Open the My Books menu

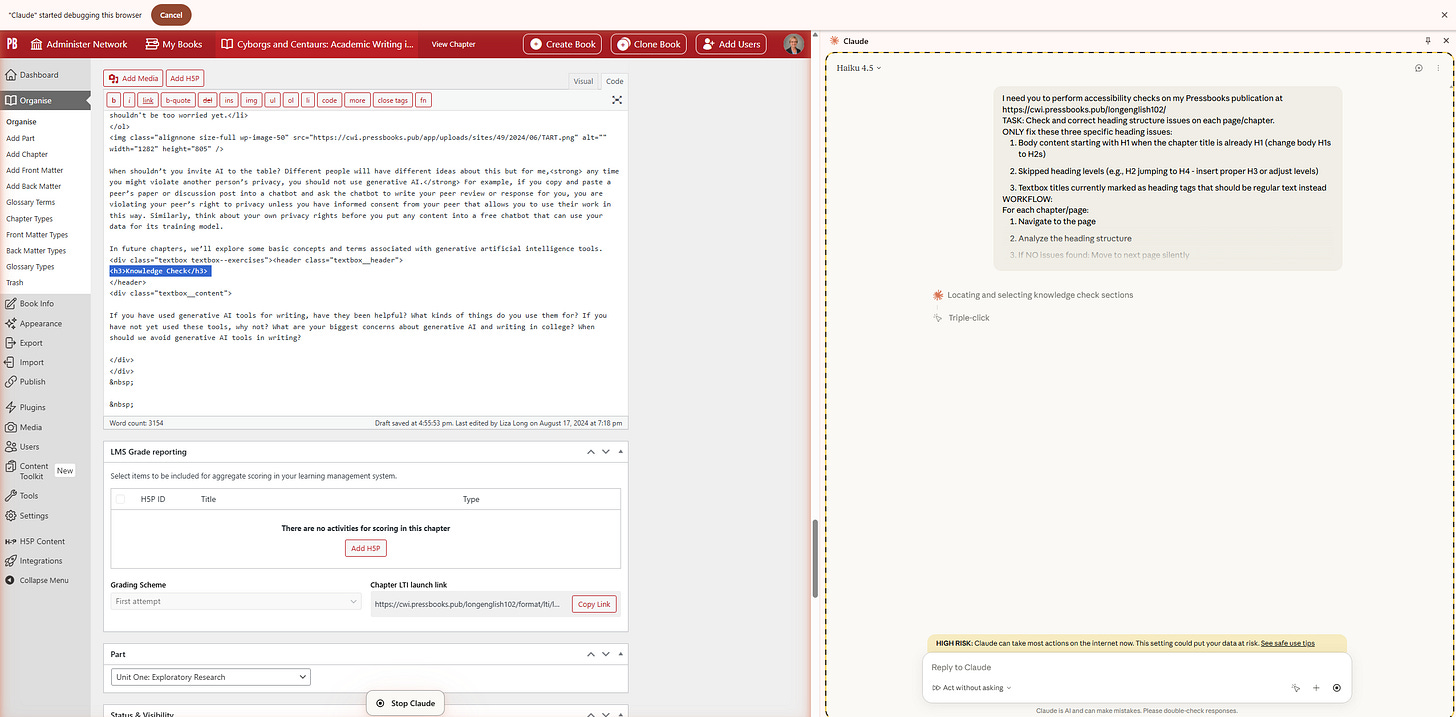[x=174, y=44]
